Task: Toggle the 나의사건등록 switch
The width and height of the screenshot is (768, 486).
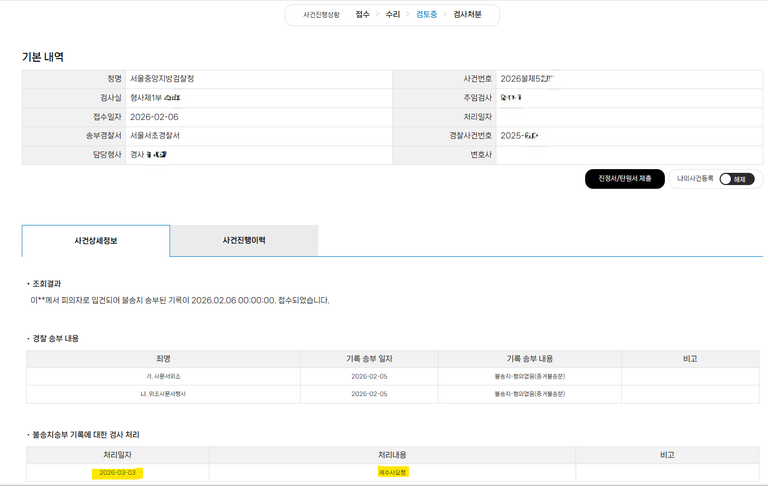Action: tap(737, 179)
